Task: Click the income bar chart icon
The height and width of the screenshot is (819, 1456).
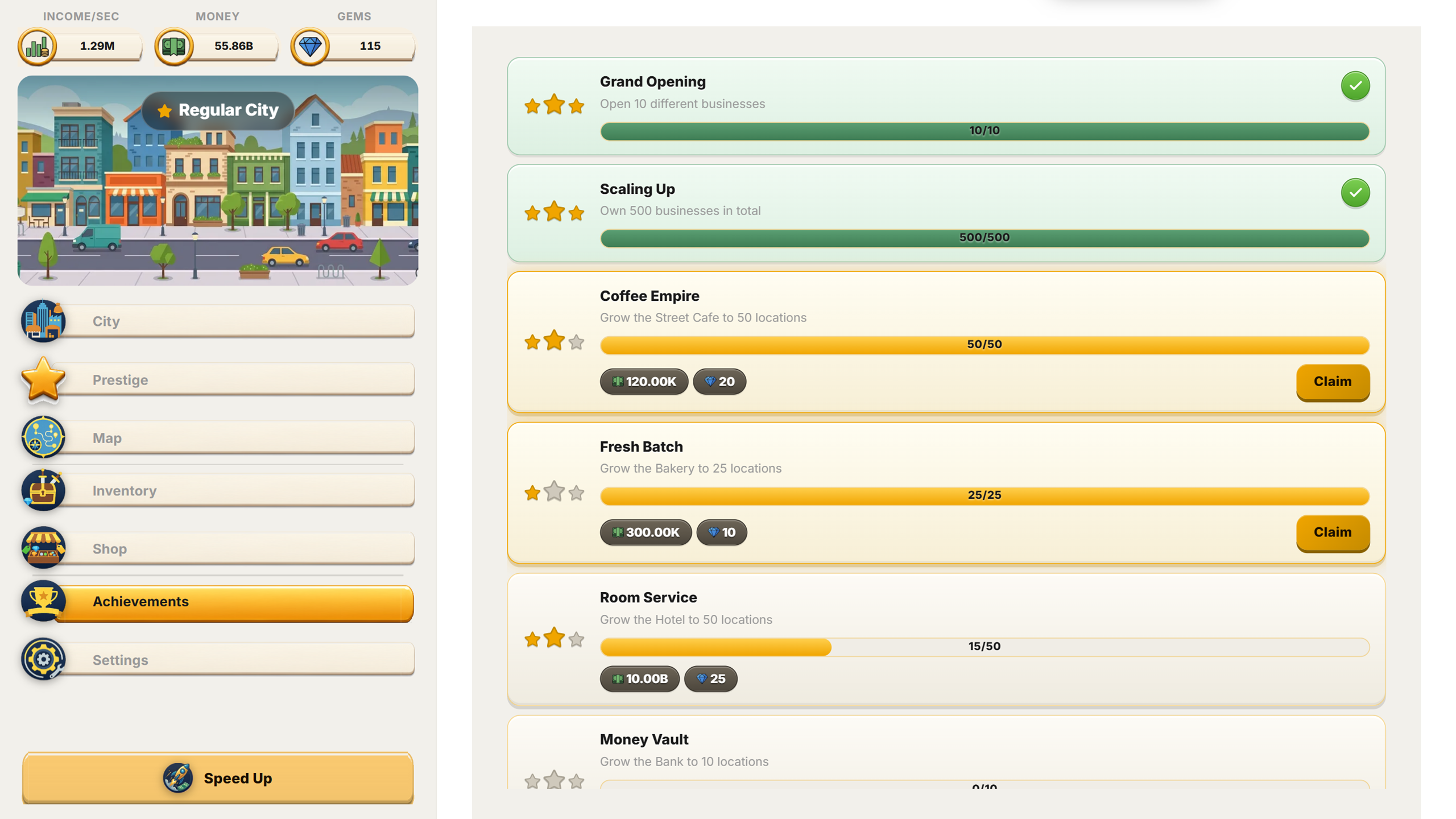Action: [x=38, y=46]
